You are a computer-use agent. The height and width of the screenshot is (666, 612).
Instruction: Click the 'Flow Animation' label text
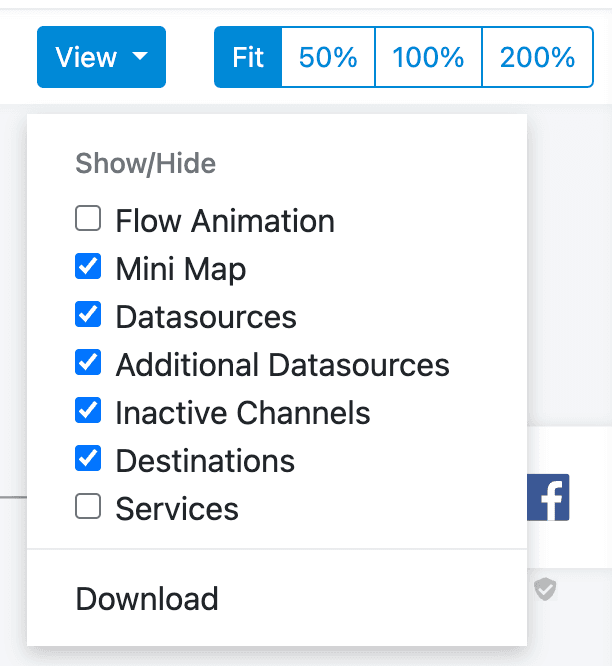[x=225, y=221]
